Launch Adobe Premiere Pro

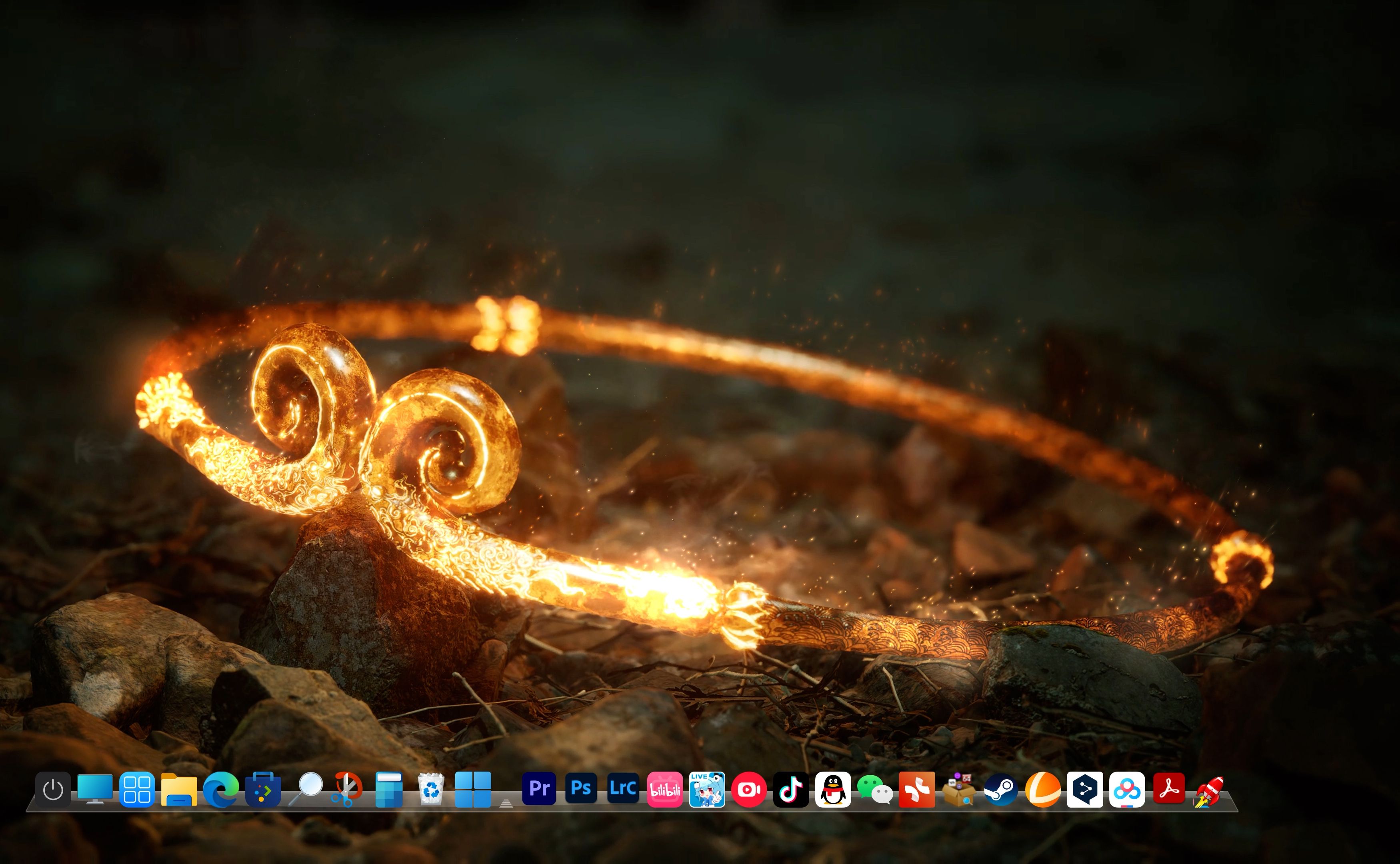(x=539, y=788)
